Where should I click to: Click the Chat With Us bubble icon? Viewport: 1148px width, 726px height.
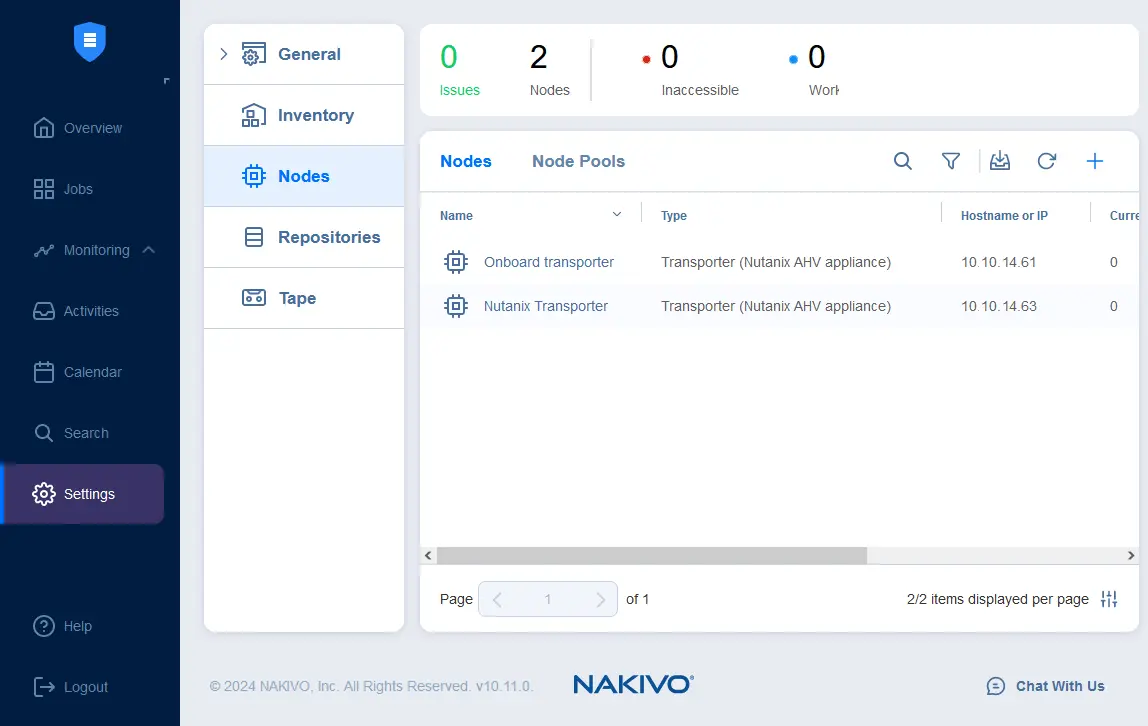pyautogui.click(x=996, y=686)
